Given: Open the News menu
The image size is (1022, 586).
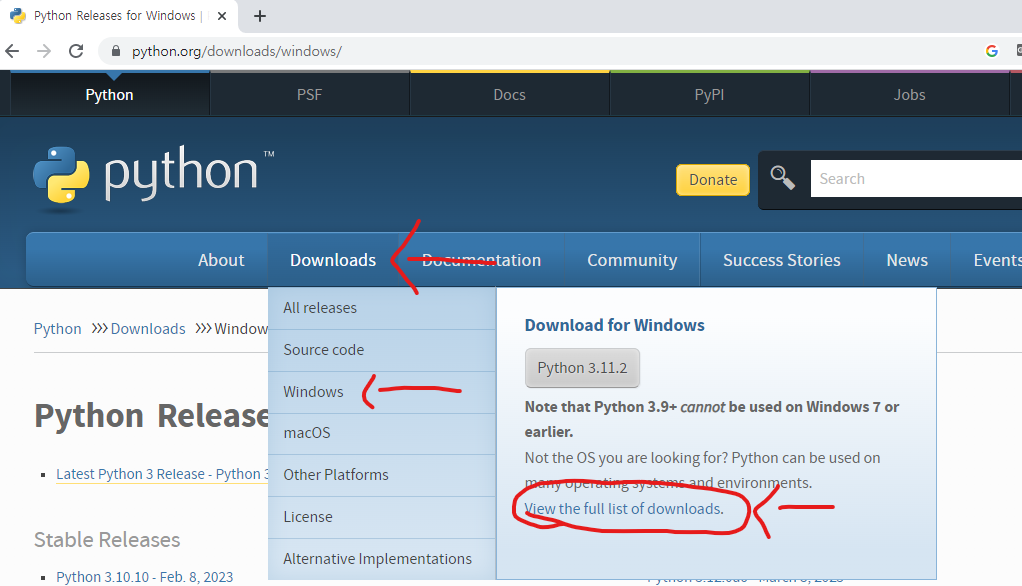Looking at the screenshot, I should [907, 260].
